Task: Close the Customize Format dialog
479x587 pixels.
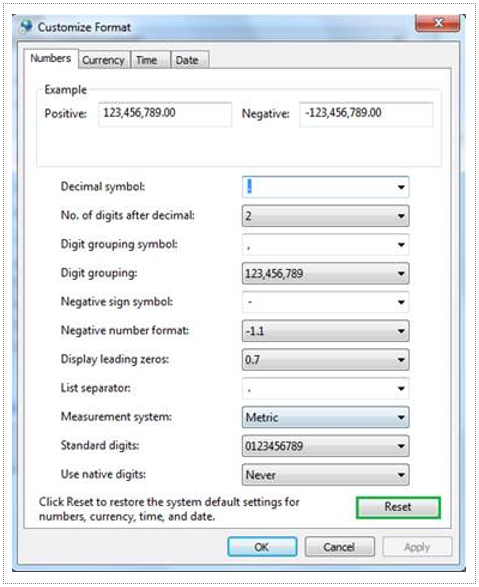Action: point(437,23)
